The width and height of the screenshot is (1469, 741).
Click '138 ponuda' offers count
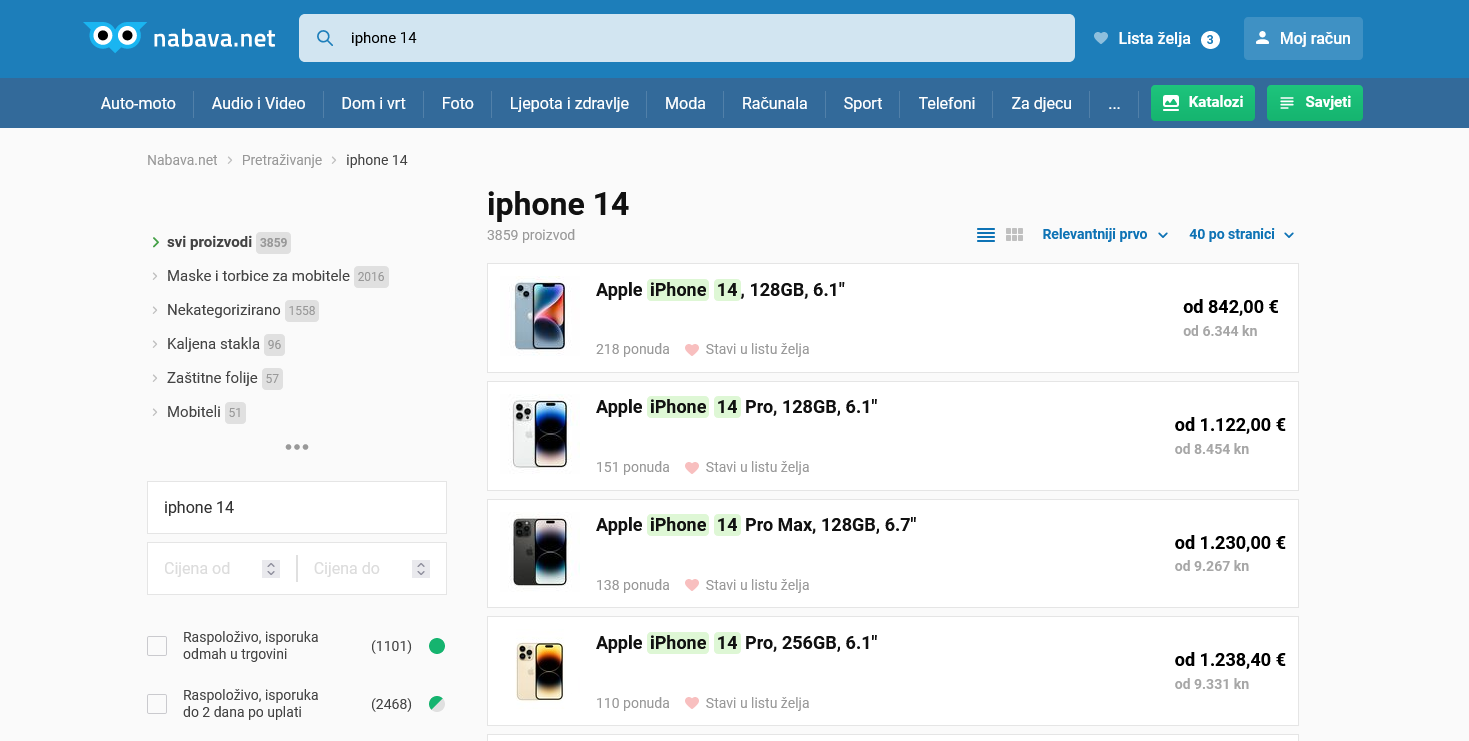633,585
